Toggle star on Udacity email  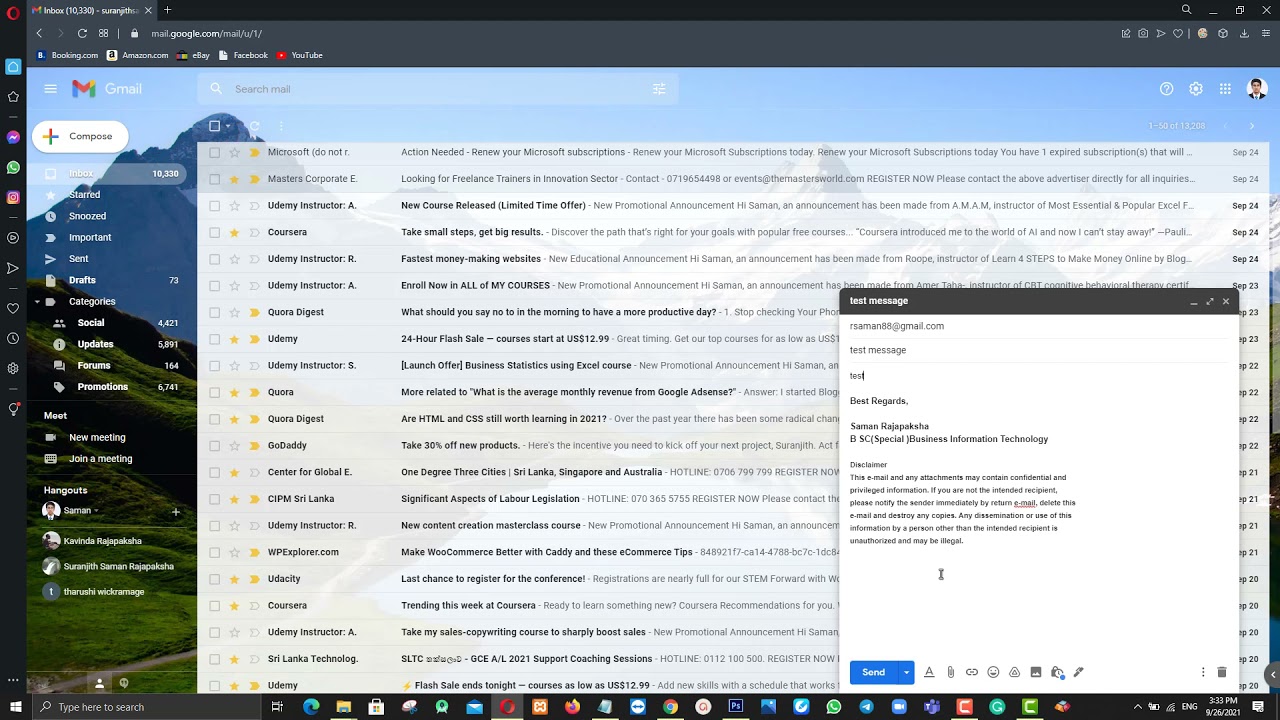234,578
